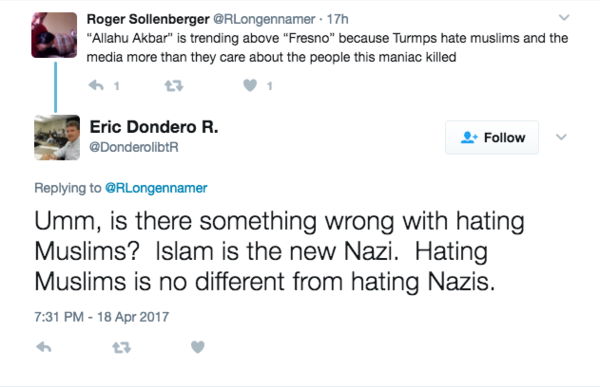Like Roger Sollenberger's tweet

(x=250, y=85)
